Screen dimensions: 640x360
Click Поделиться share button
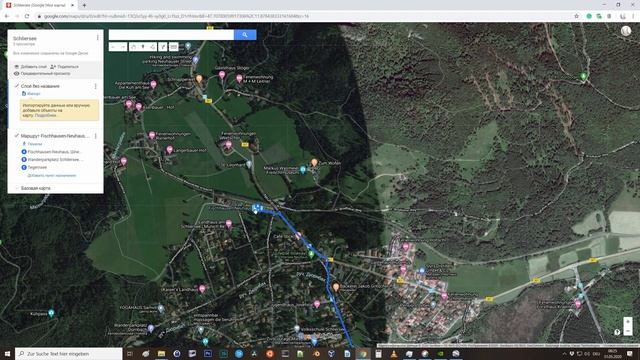(x=64, y=67)
